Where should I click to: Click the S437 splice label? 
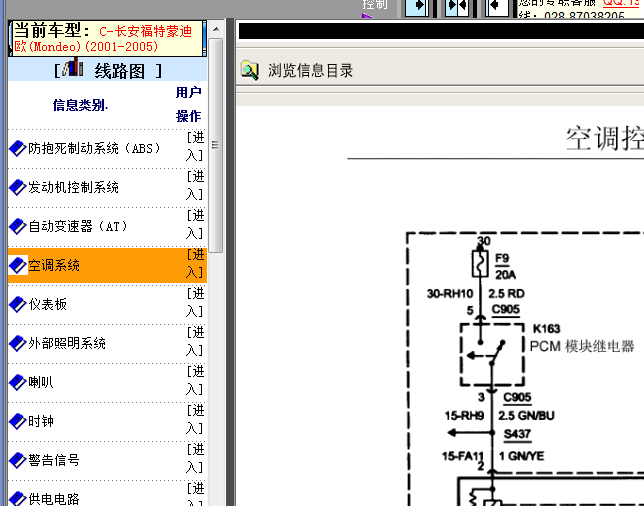coord(518,434)
